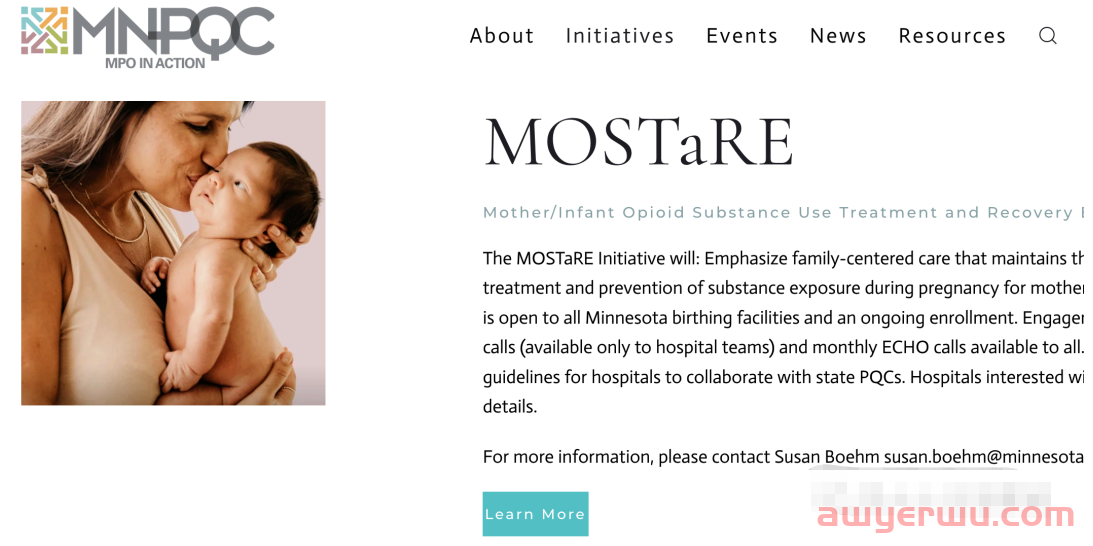Click the word 'details.' ending the paragraph
Screen dimensions: 1093x546
(x=510, y=407)
